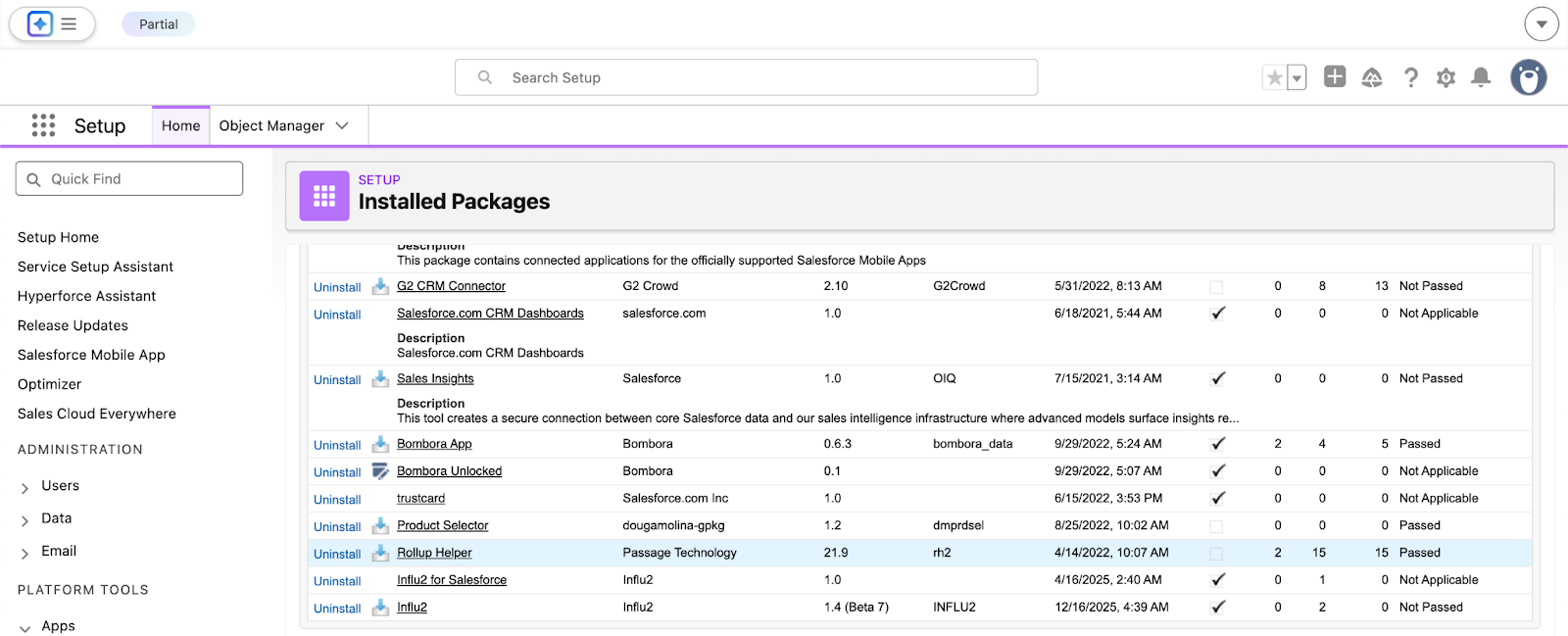Open the Influ2 for Salesforce link
The image size is (1568, 636).
[452, 580]
